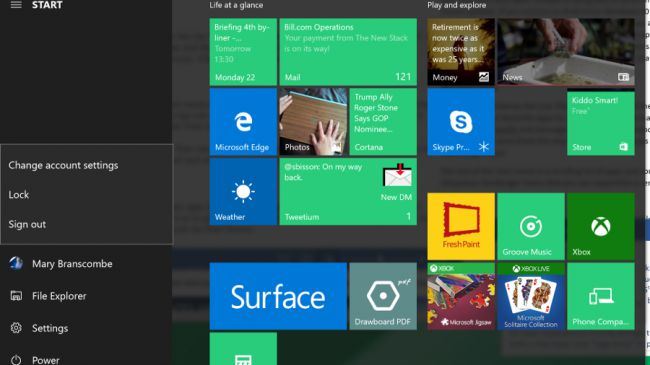650x365 pixels.
Task: Open the News tile photo
Action: 566,52
